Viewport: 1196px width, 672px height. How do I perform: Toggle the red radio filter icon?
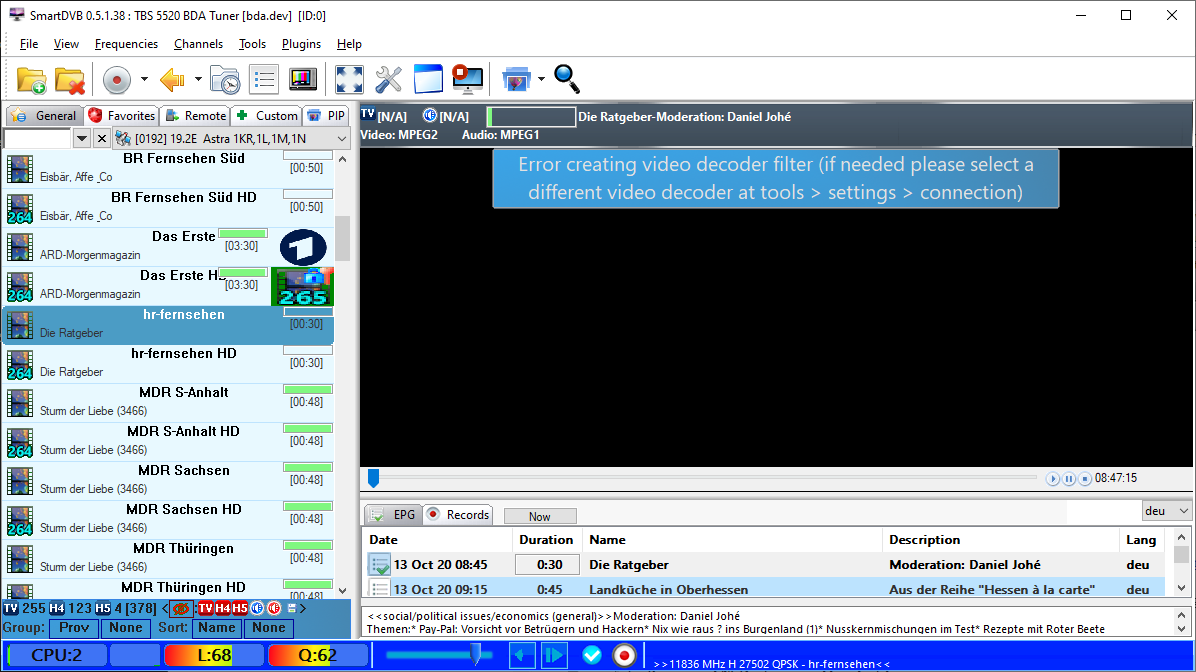[274, 608]
